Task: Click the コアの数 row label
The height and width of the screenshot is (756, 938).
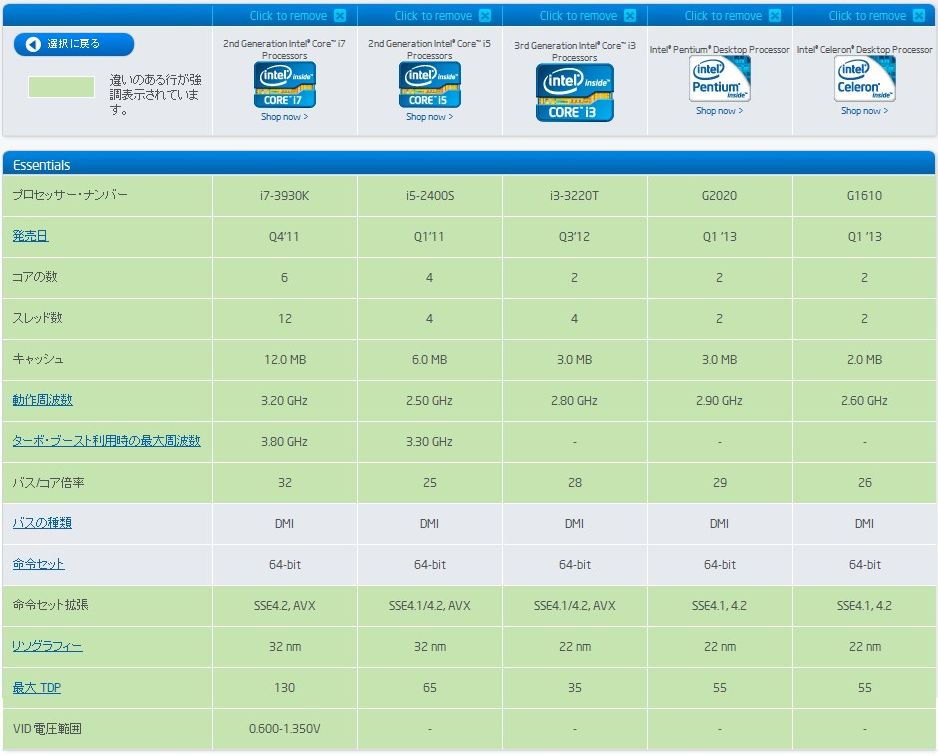Action: tap(35, 277)
